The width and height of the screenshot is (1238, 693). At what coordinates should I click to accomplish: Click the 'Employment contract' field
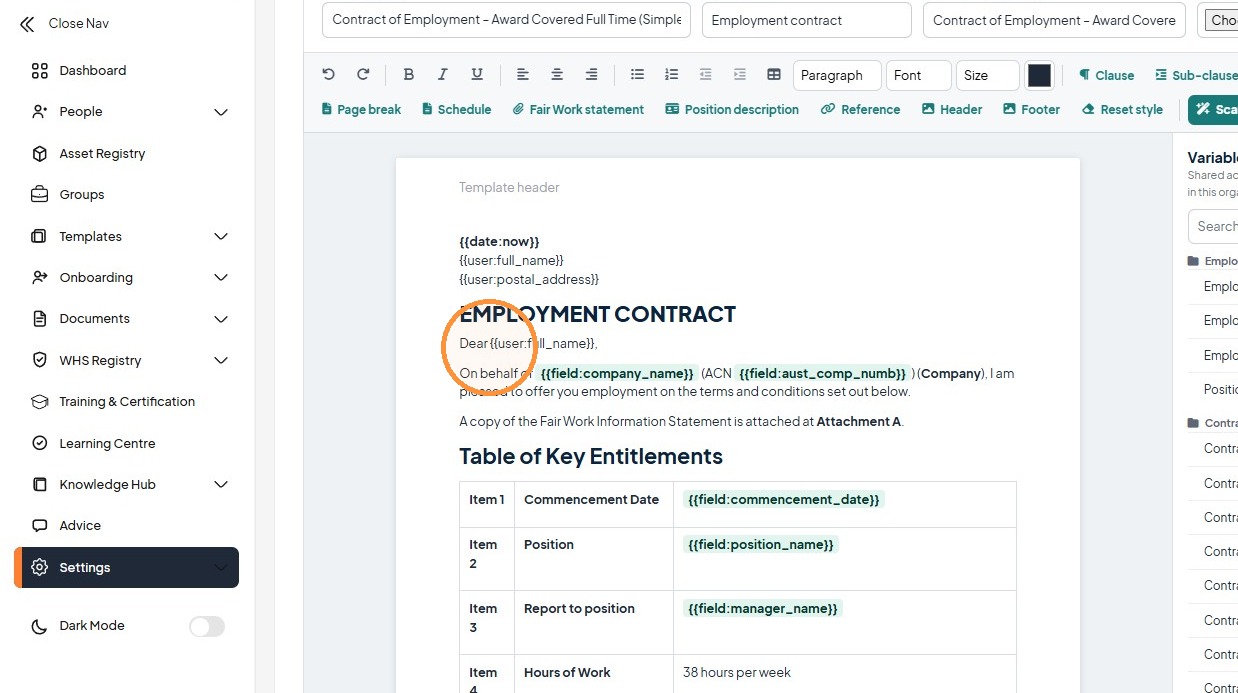click(807, 20)
